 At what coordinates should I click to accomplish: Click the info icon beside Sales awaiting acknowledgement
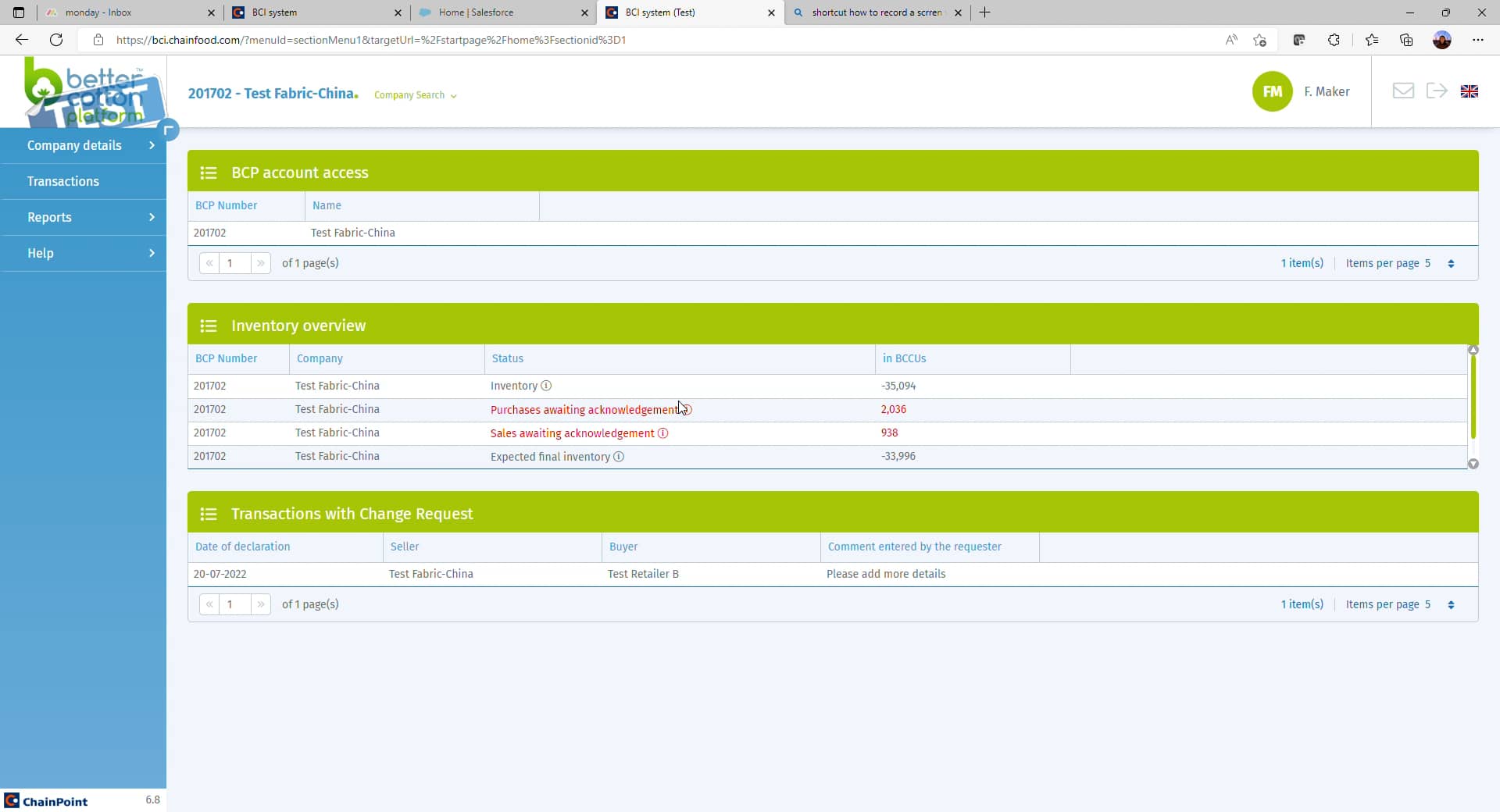[x=663, y=433]
